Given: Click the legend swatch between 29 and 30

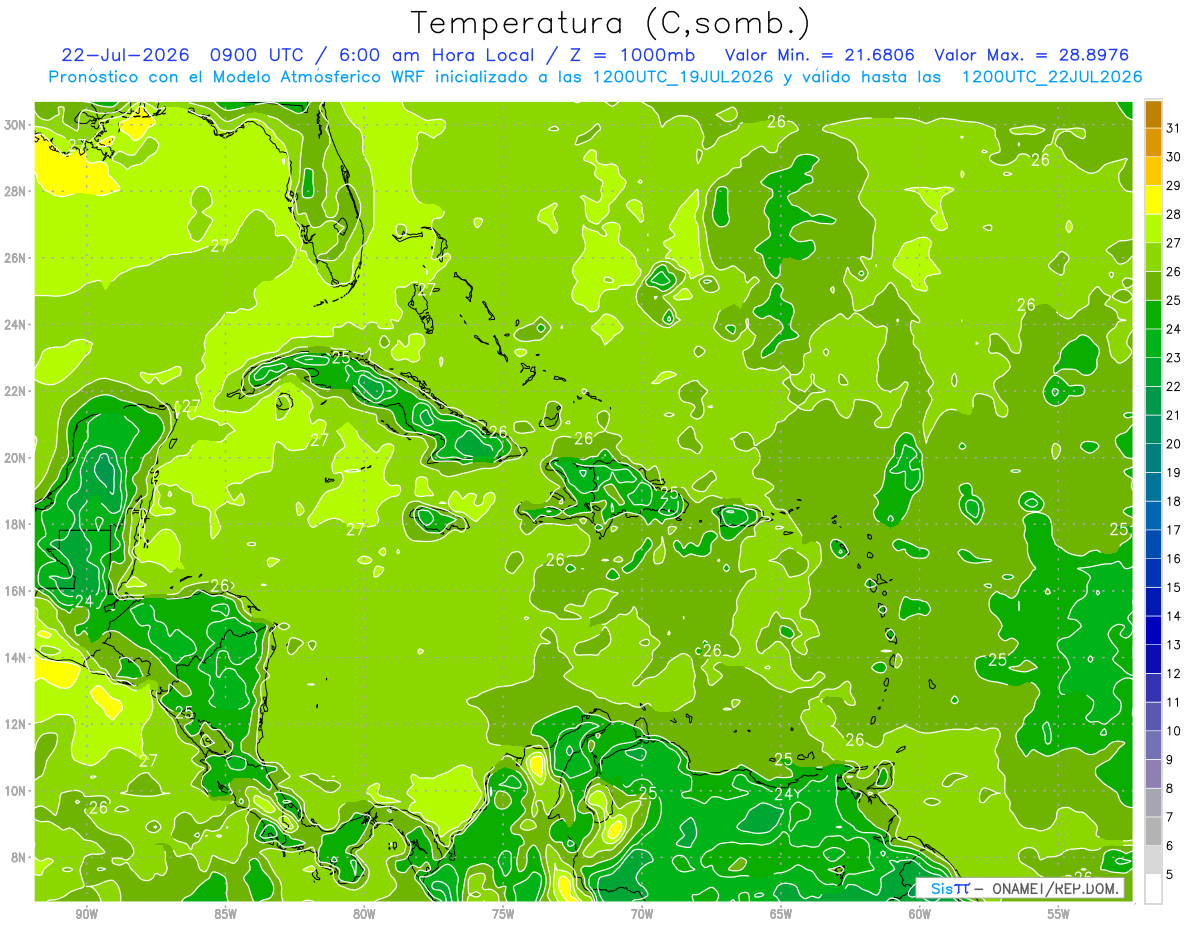Looking at the screenshot, I should [1153, 171].
